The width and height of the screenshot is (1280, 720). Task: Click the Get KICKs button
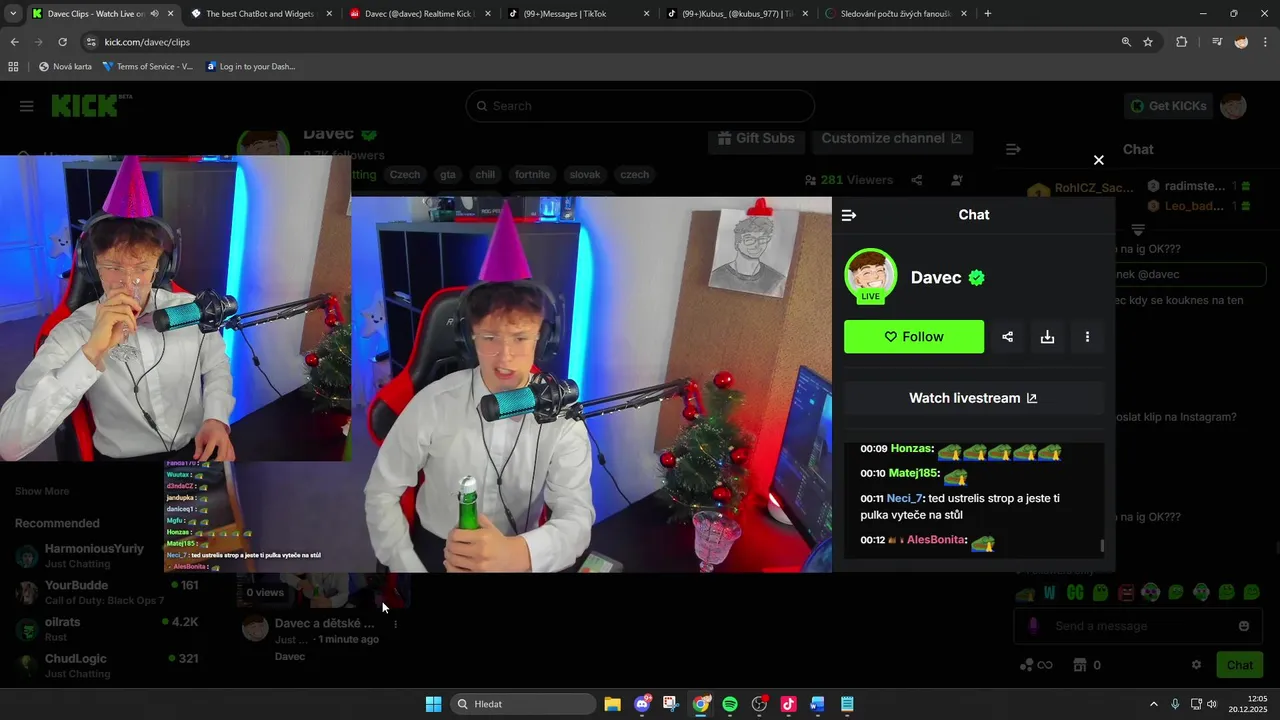coord(1168,106)
